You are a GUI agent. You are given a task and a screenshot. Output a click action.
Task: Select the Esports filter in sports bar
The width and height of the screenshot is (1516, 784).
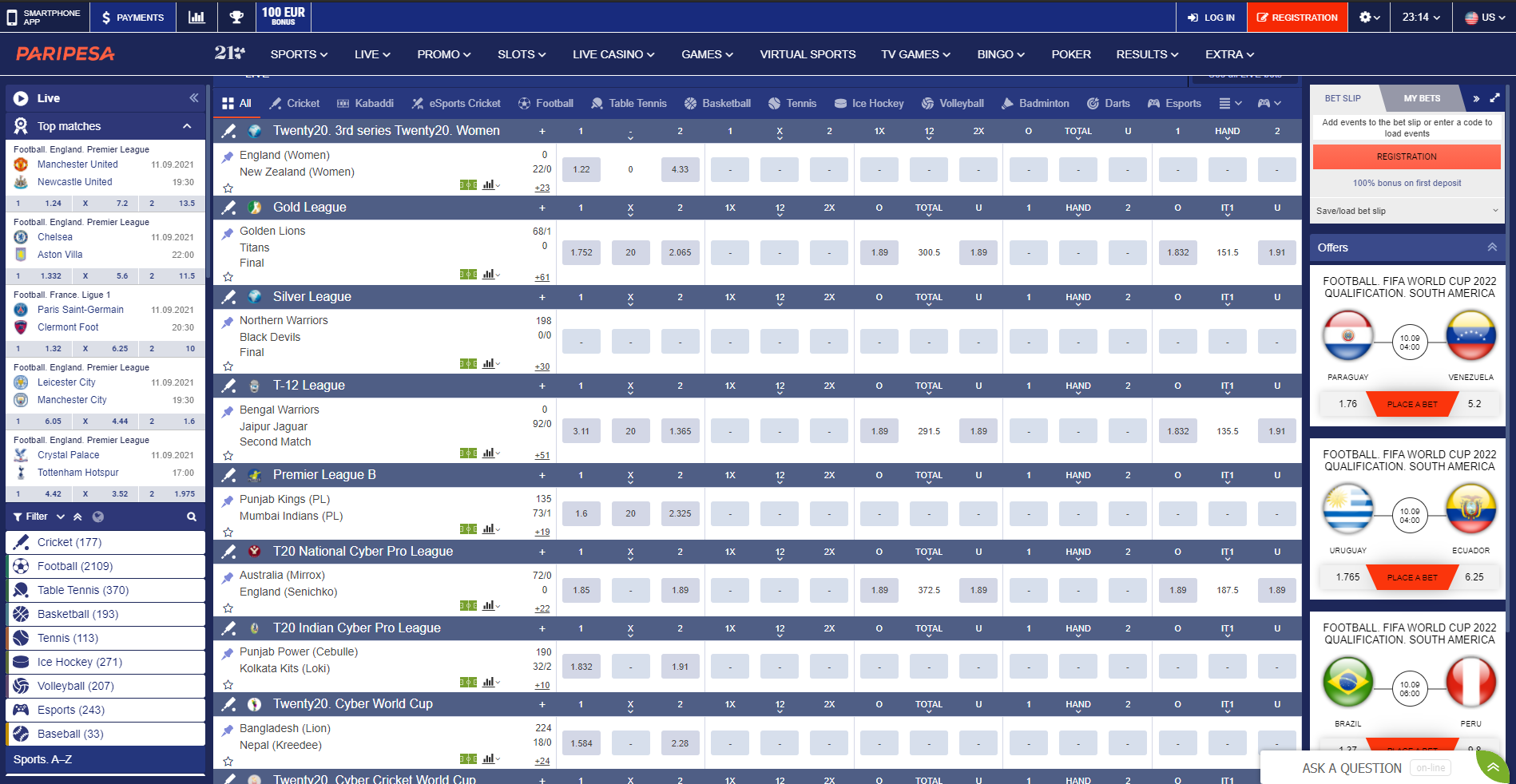(x=1174, y=104)
